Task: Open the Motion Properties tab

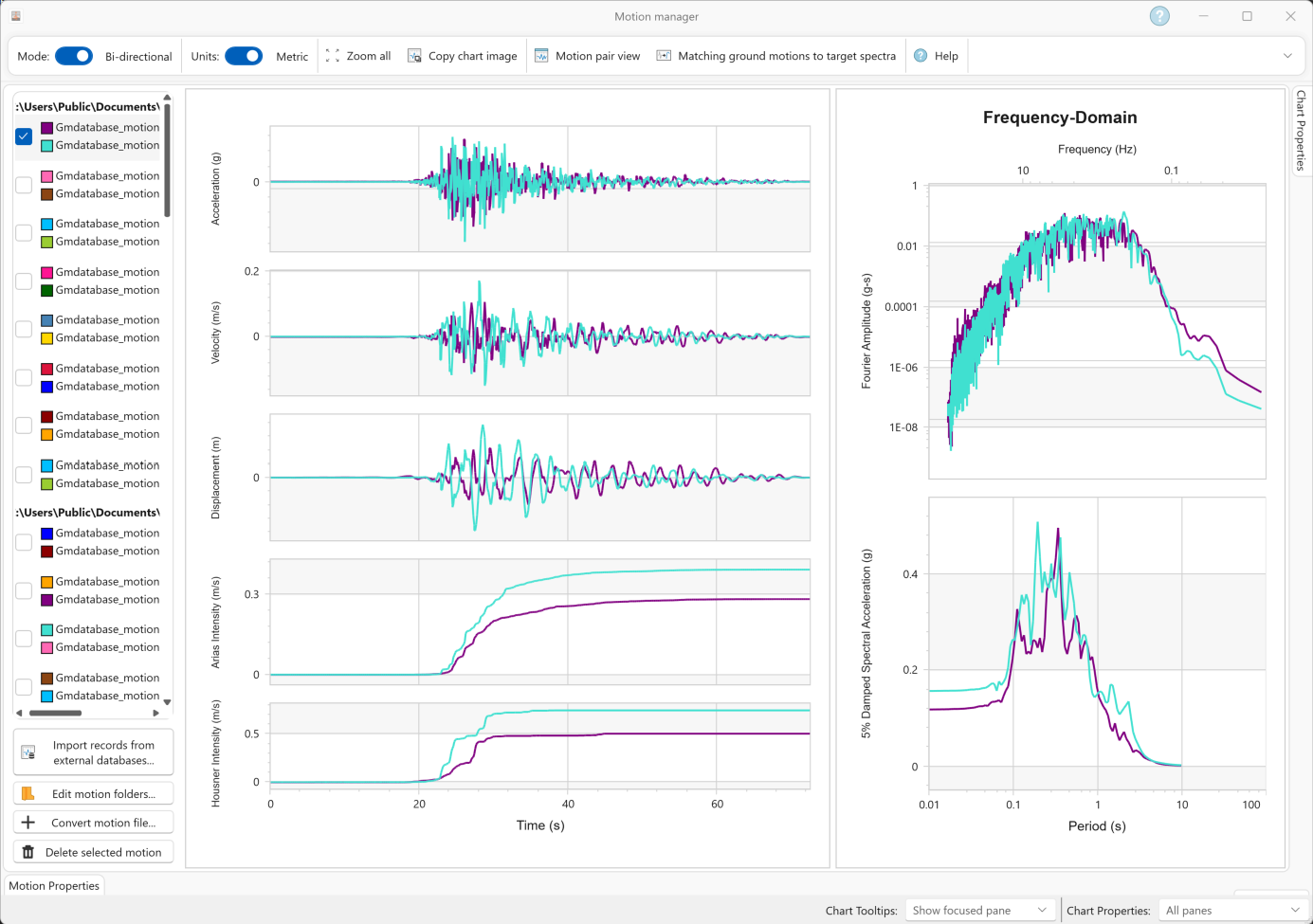Action: 54,885
